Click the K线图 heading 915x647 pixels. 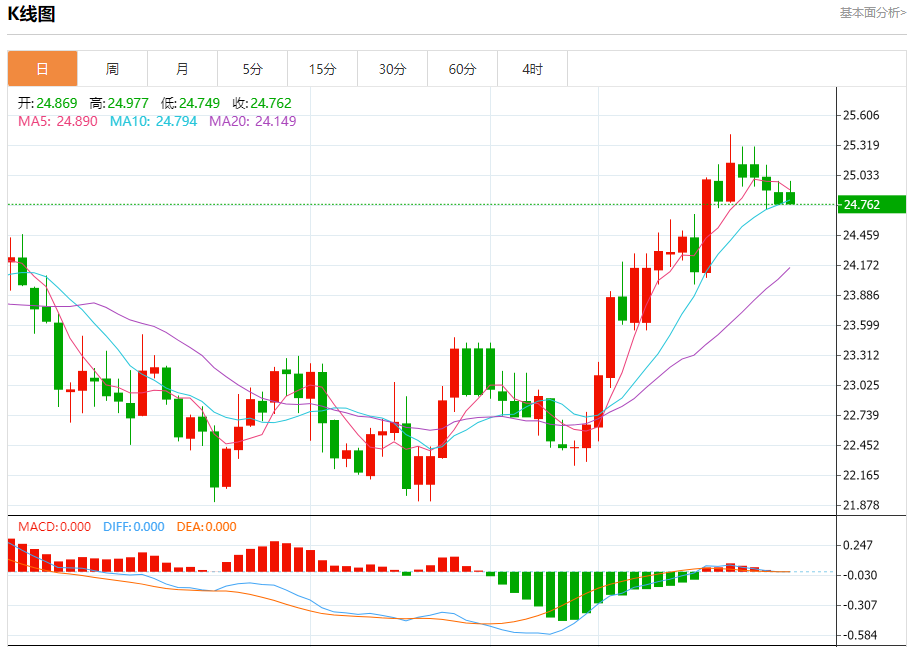coord(31,14)
